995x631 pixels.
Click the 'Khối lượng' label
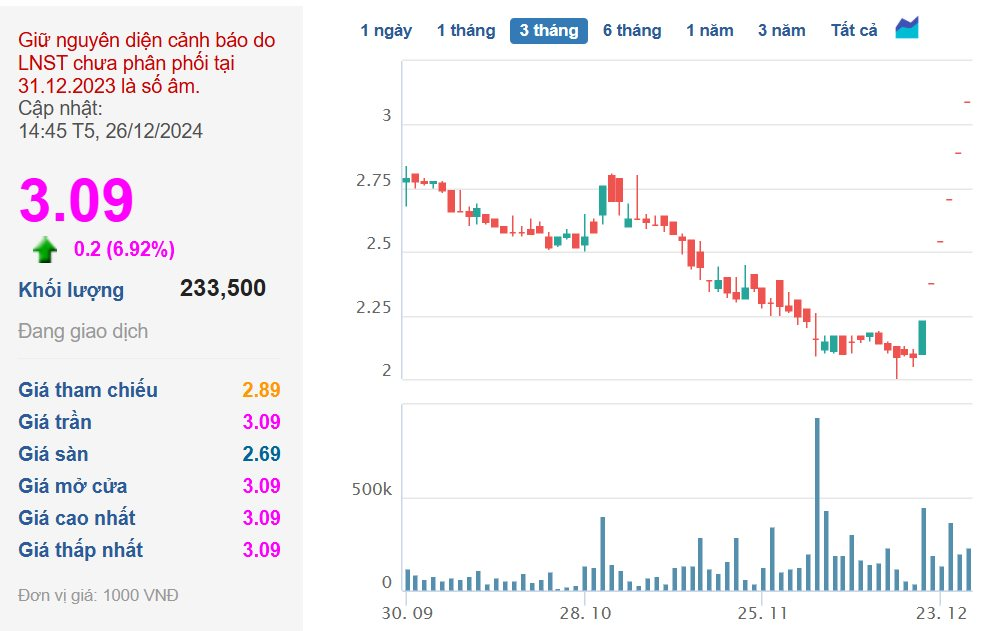[71, 290]
